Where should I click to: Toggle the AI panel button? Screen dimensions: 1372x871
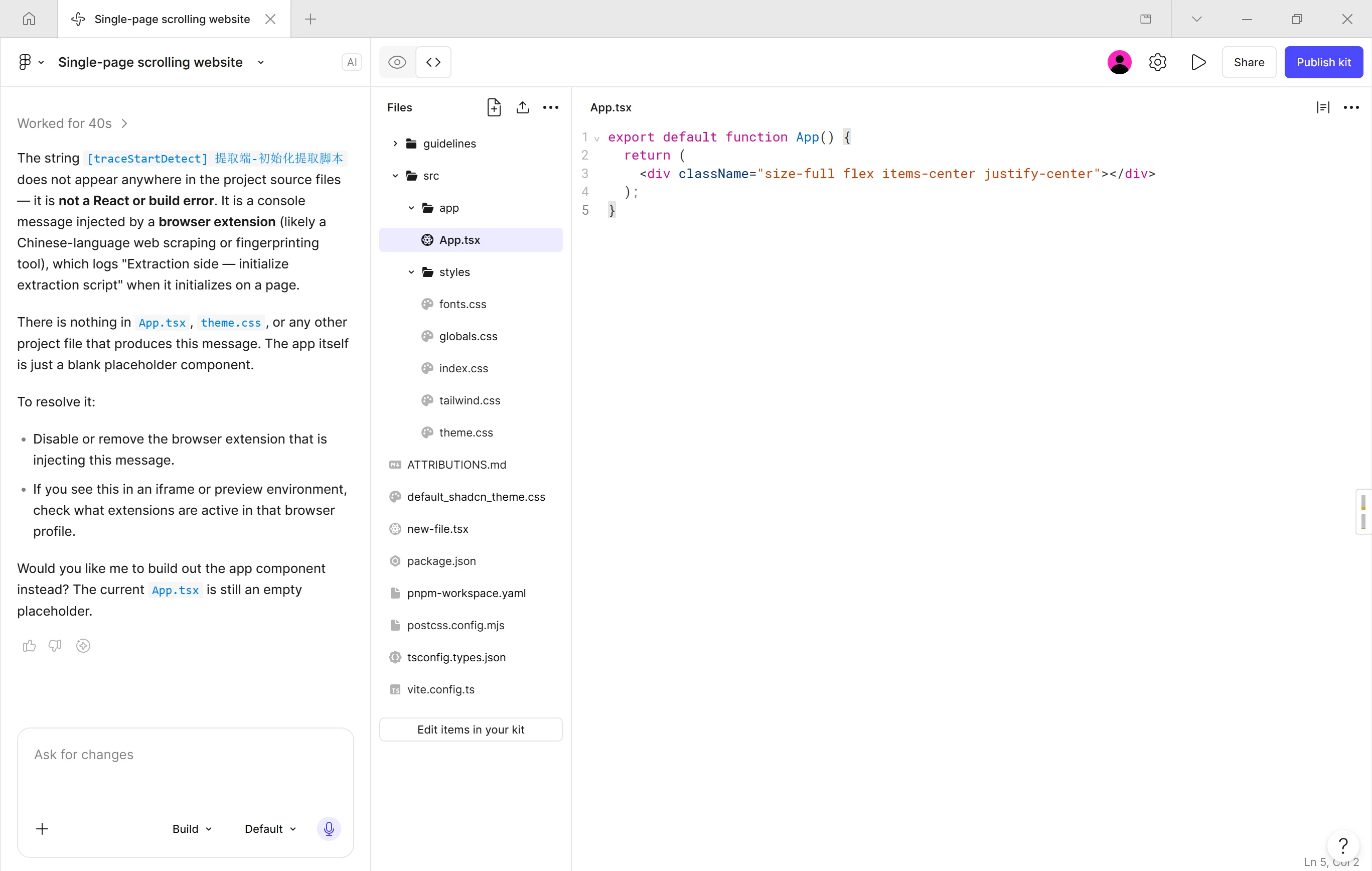(352, 62)
